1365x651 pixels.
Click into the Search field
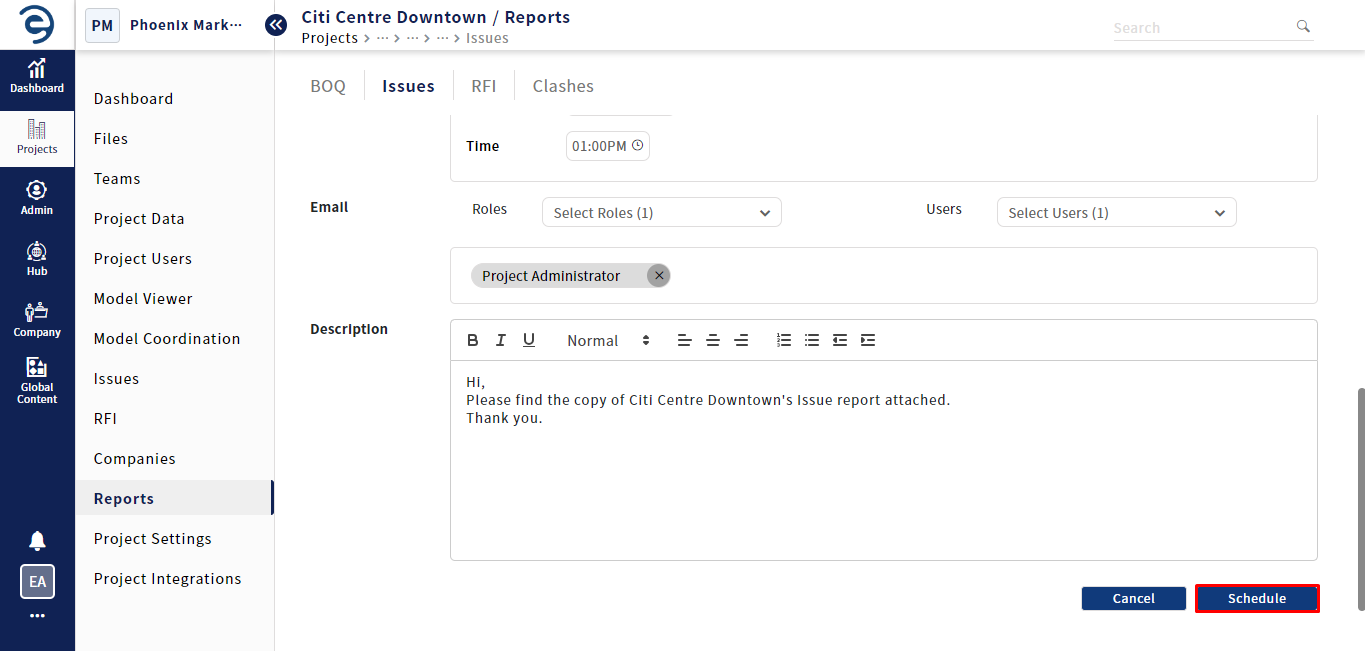[x=1203, y=27]
